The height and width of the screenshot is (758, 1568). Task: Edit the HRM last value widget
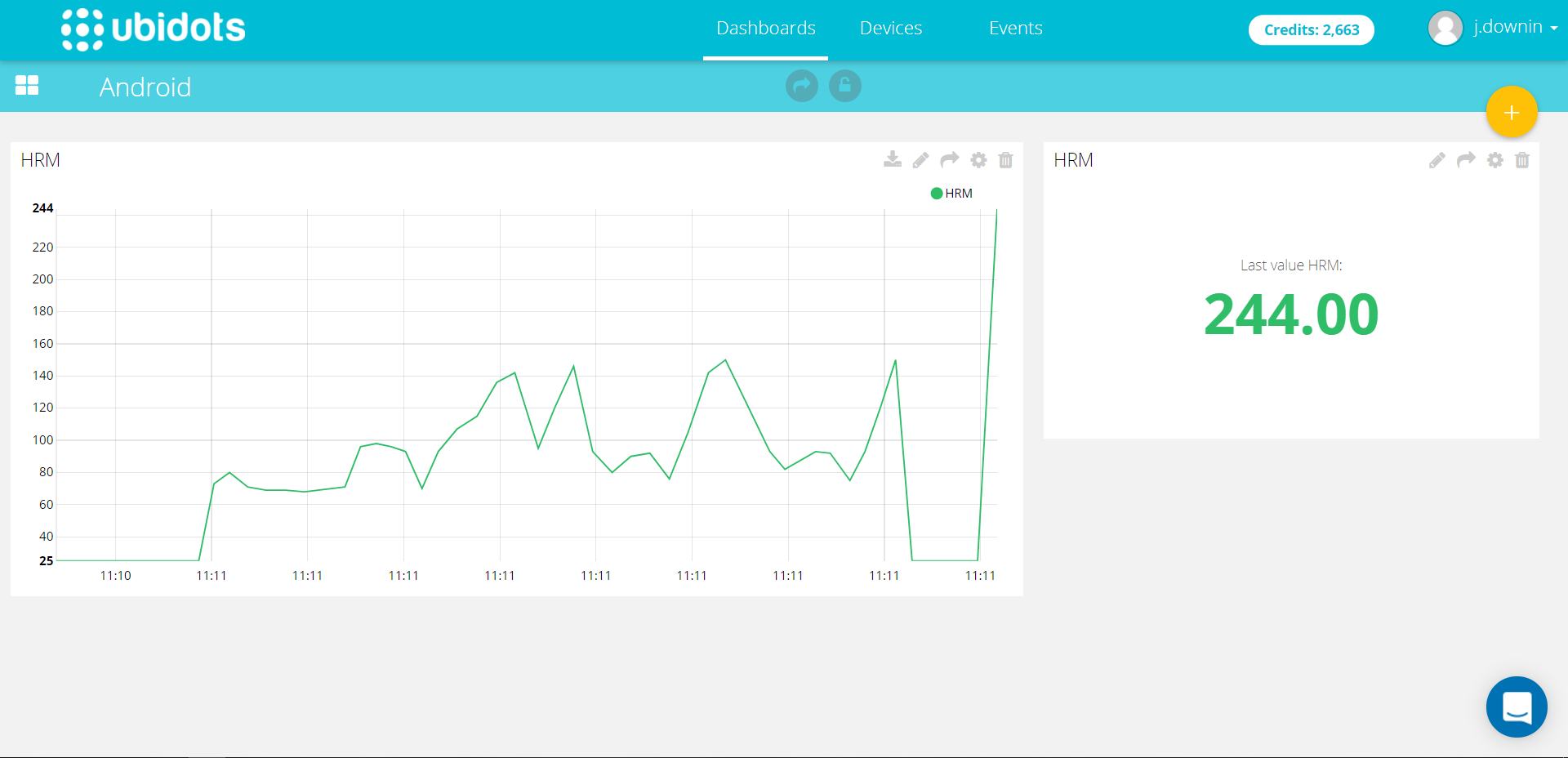[x=1437, y=160]
